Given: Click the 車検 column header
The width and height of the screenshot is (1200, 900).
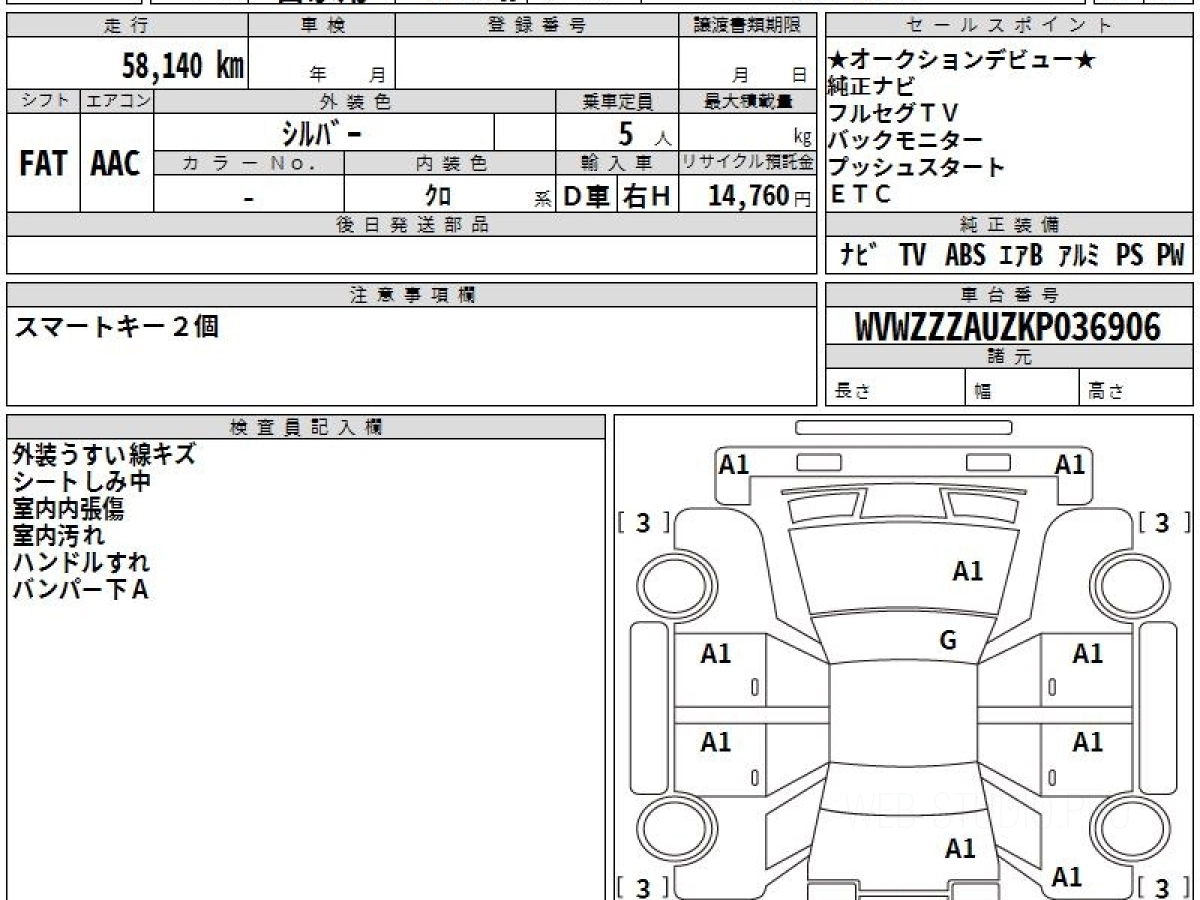Looking at the screenshot, I should point(322,26).
